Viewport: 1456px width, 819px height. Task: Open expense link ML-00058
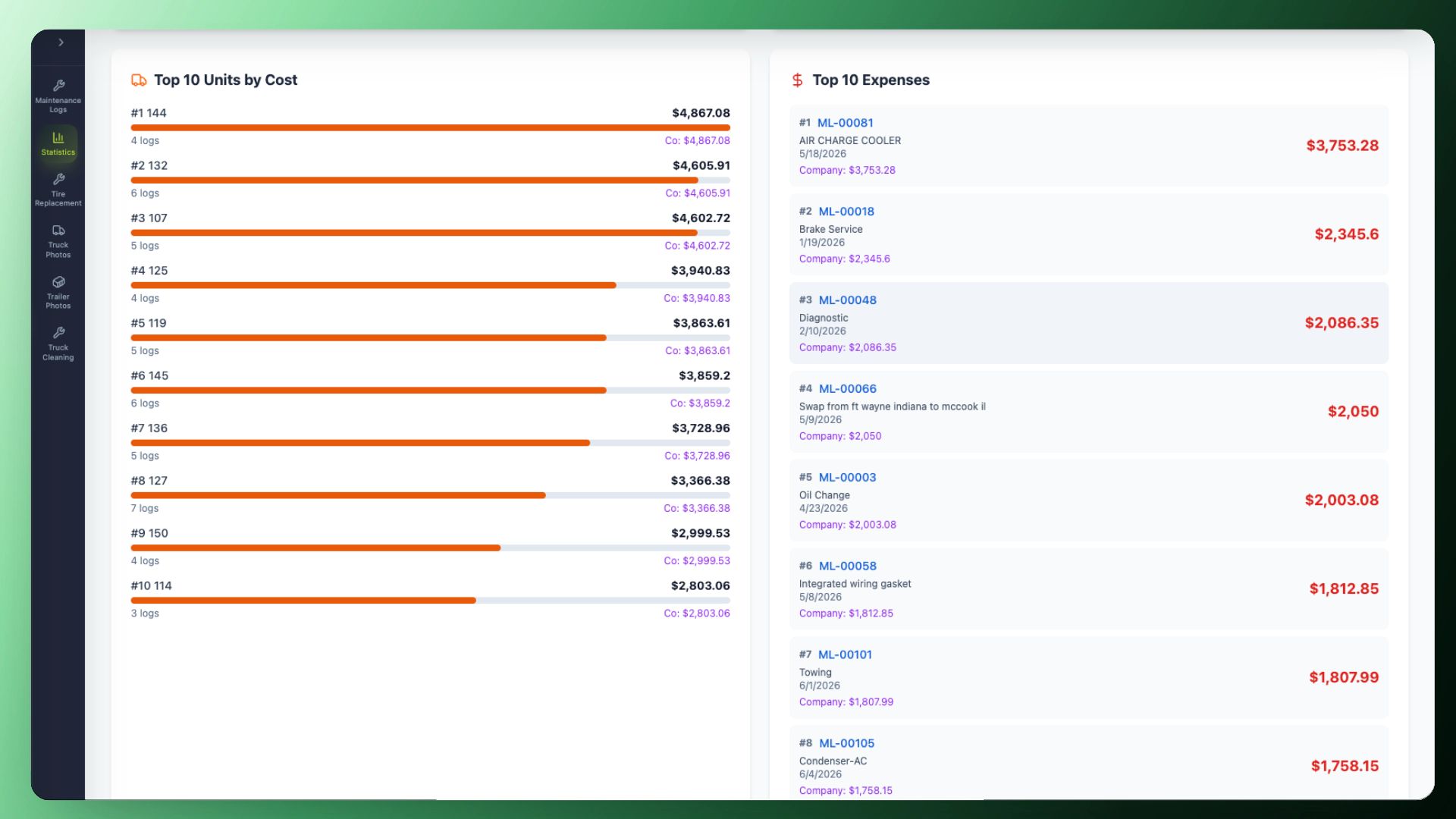[x=847, y=566]
